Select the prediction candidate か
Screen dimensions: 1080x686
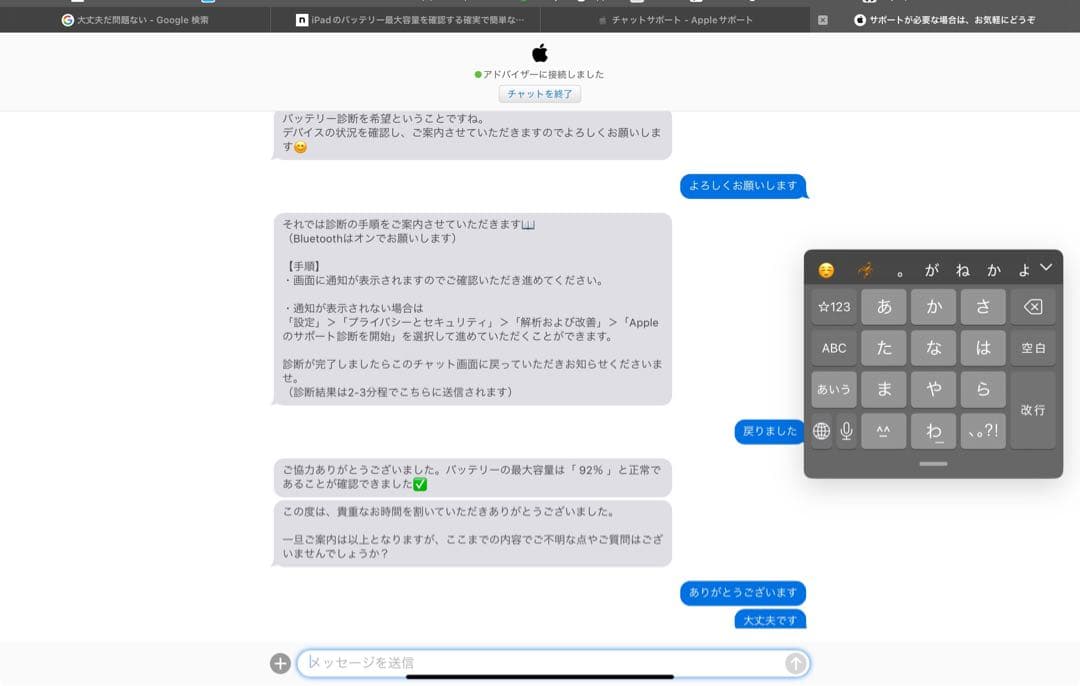[x=993, y=269]
